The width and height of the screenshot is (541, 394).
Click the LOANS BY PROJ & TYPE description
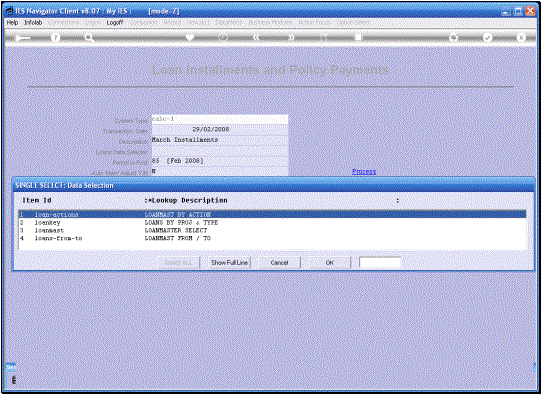[181, 223]
